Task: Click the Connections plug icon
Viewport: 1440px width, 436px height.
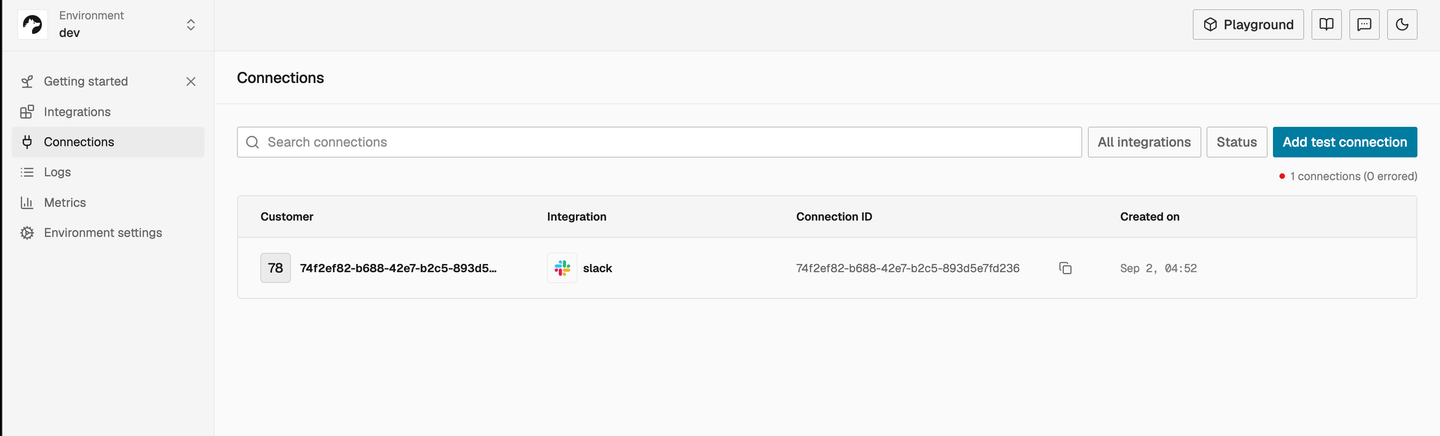Action: tap(27, 142)
